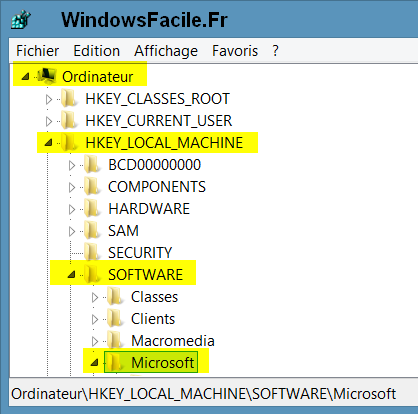The height and width of the screenshot is (414, 418).
Task: Click the SAM folder icon
Action: coord(92,230)
